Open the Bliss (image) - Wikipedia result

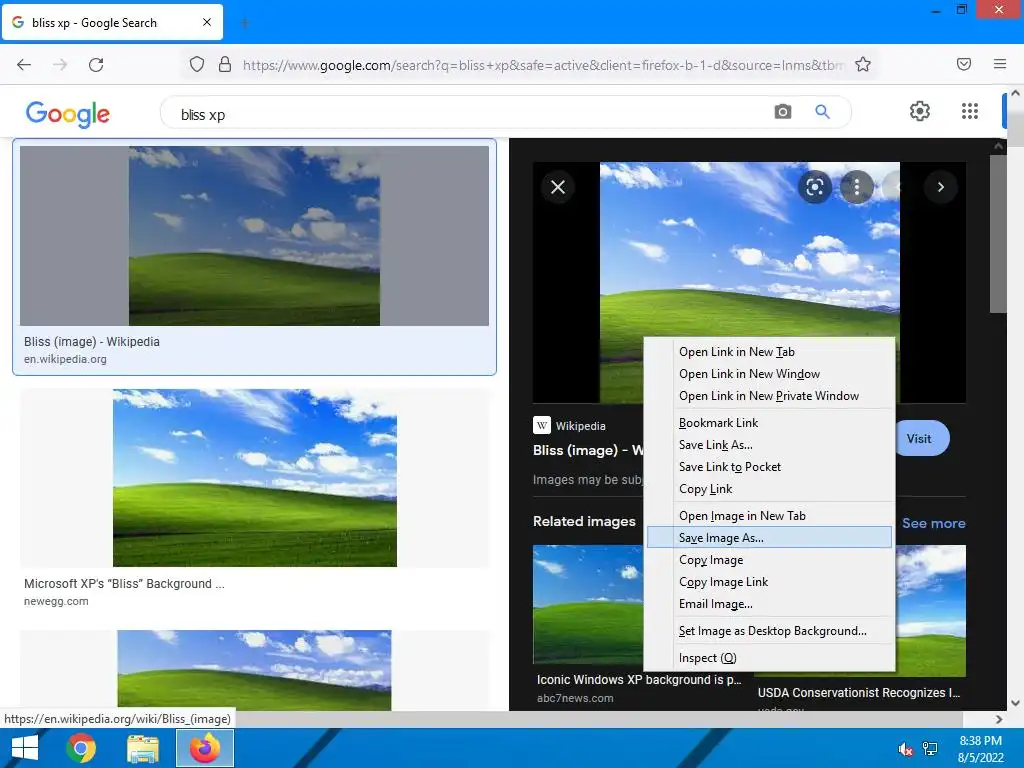[x=254, y=258]
